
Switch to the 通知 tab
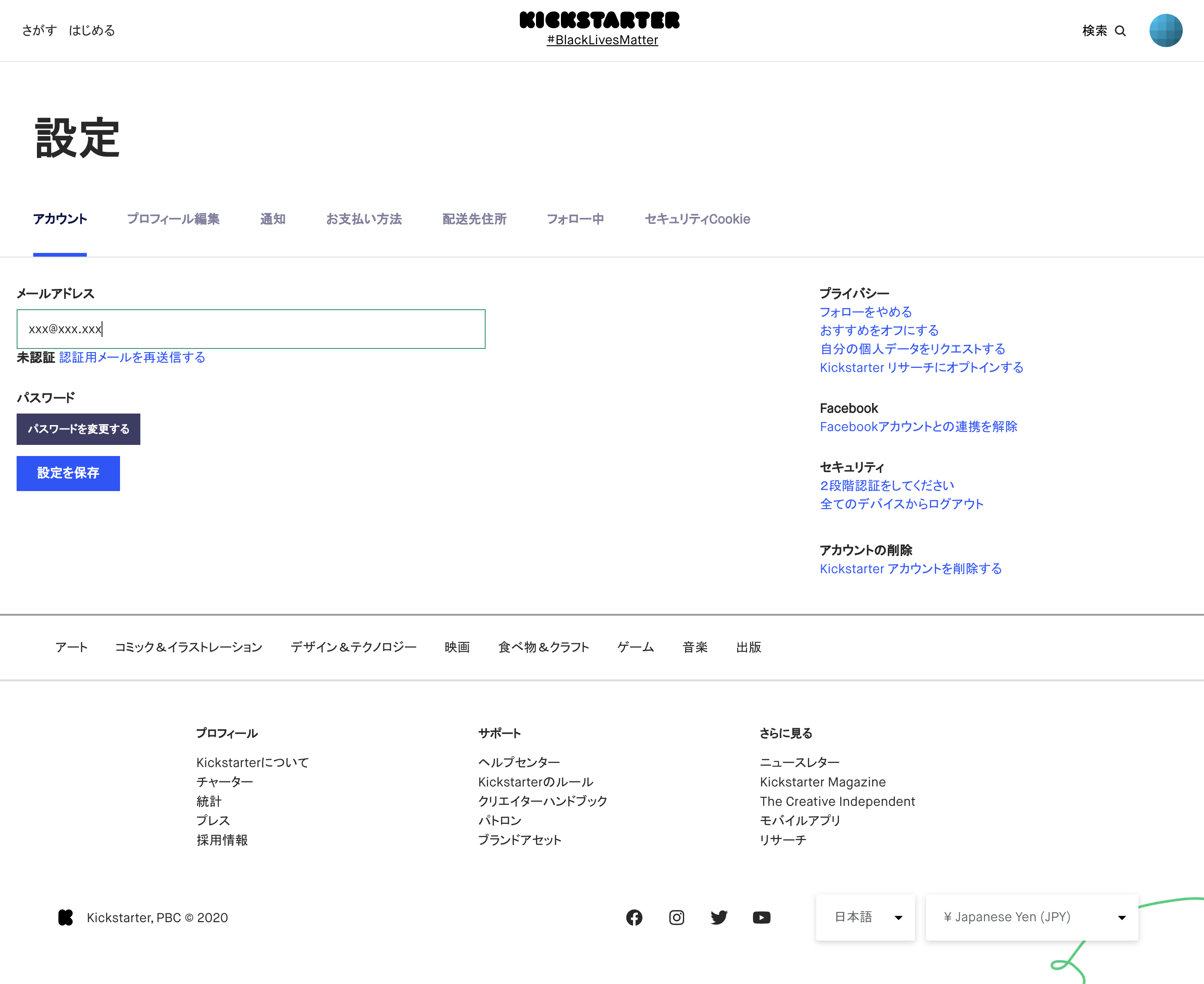pos(273,219)
